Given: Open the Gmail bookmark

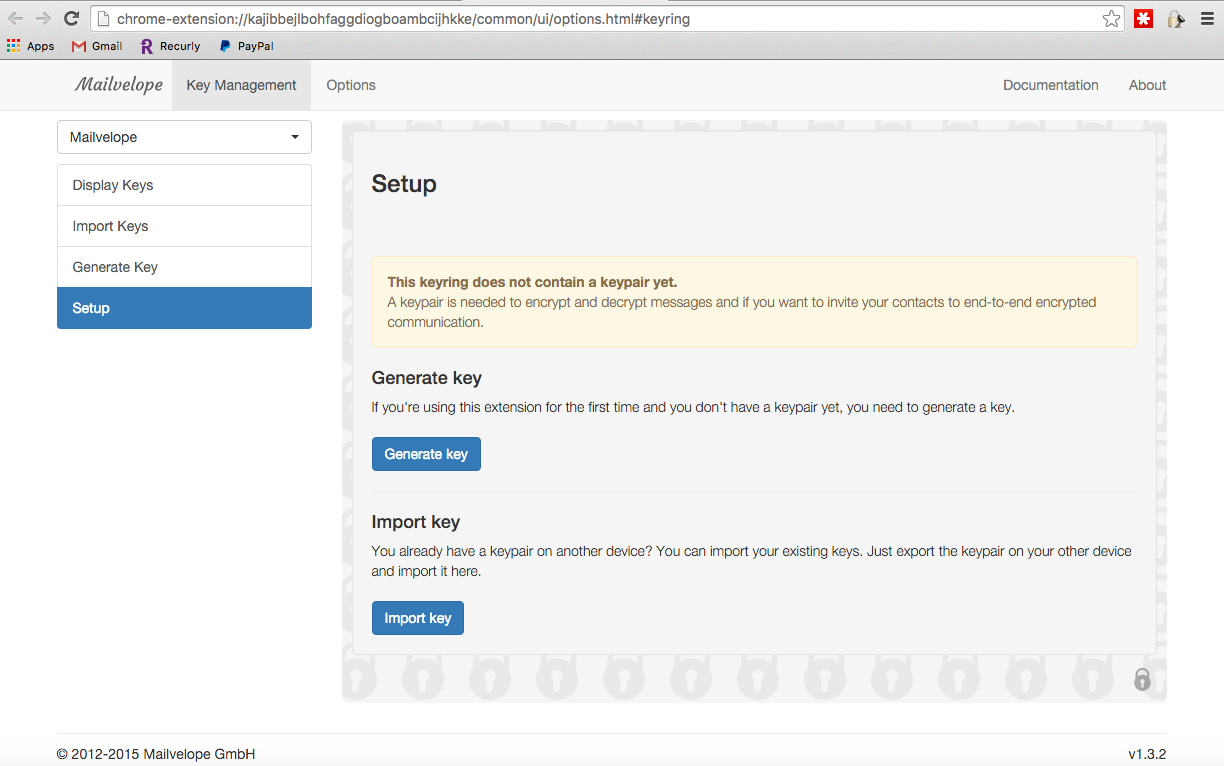Looking at the screenshot, I should click(97, 46).
